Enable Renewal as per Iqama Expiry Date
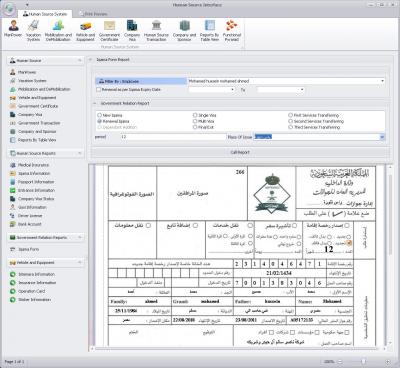The width and height of the screenshot is (400, 368). tap(99, 90)
